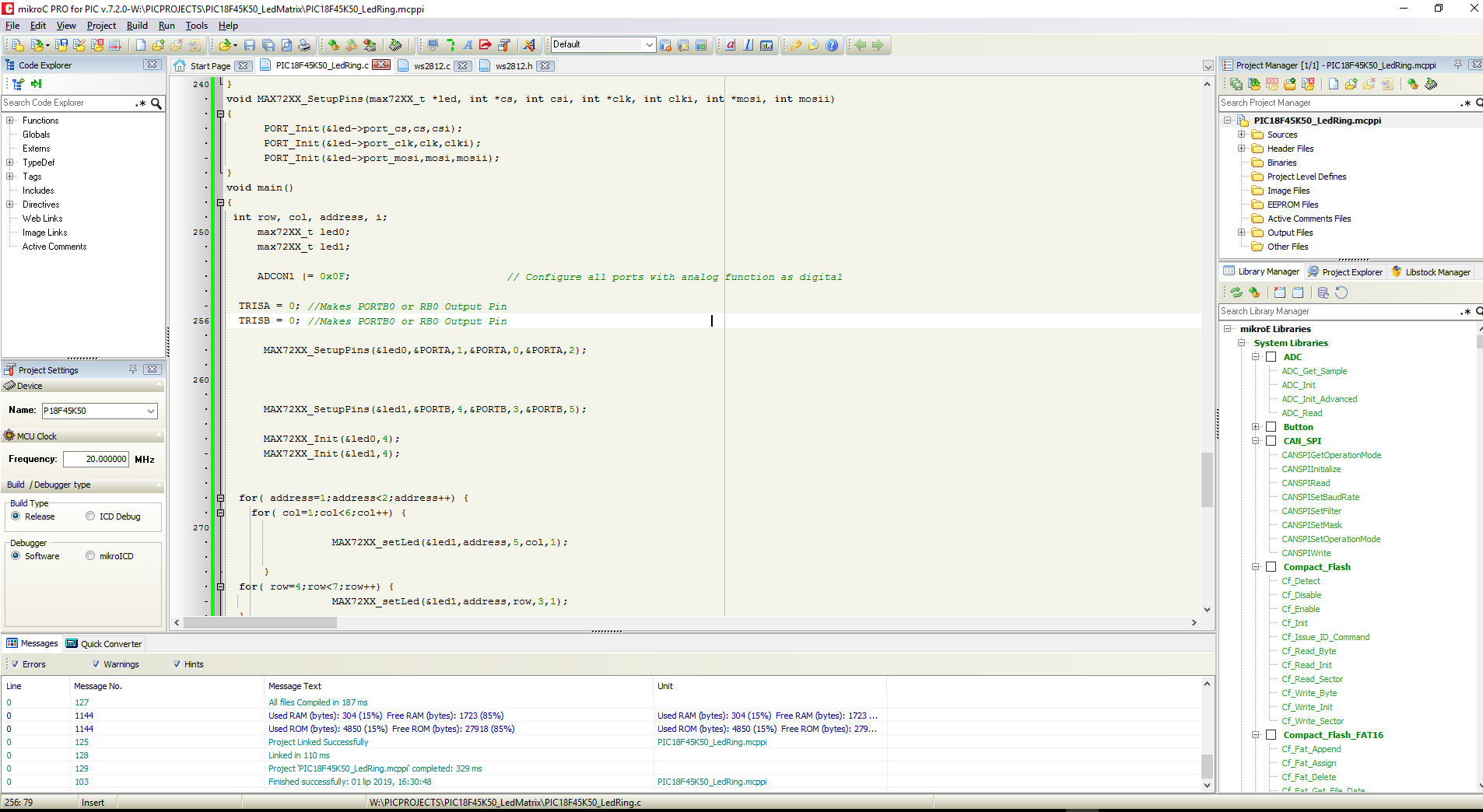Expand the Directives node in Code Explorer
The image size is (1483, 812).
click(9, 205)
